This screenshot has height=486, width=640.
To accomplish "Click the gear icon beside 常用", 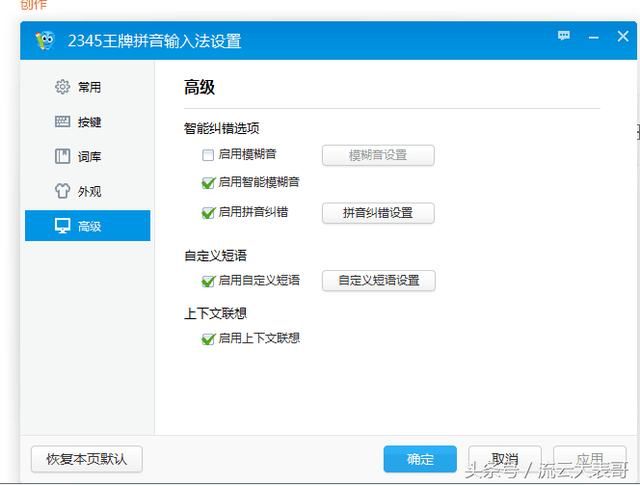I will [x=62, y=87].
